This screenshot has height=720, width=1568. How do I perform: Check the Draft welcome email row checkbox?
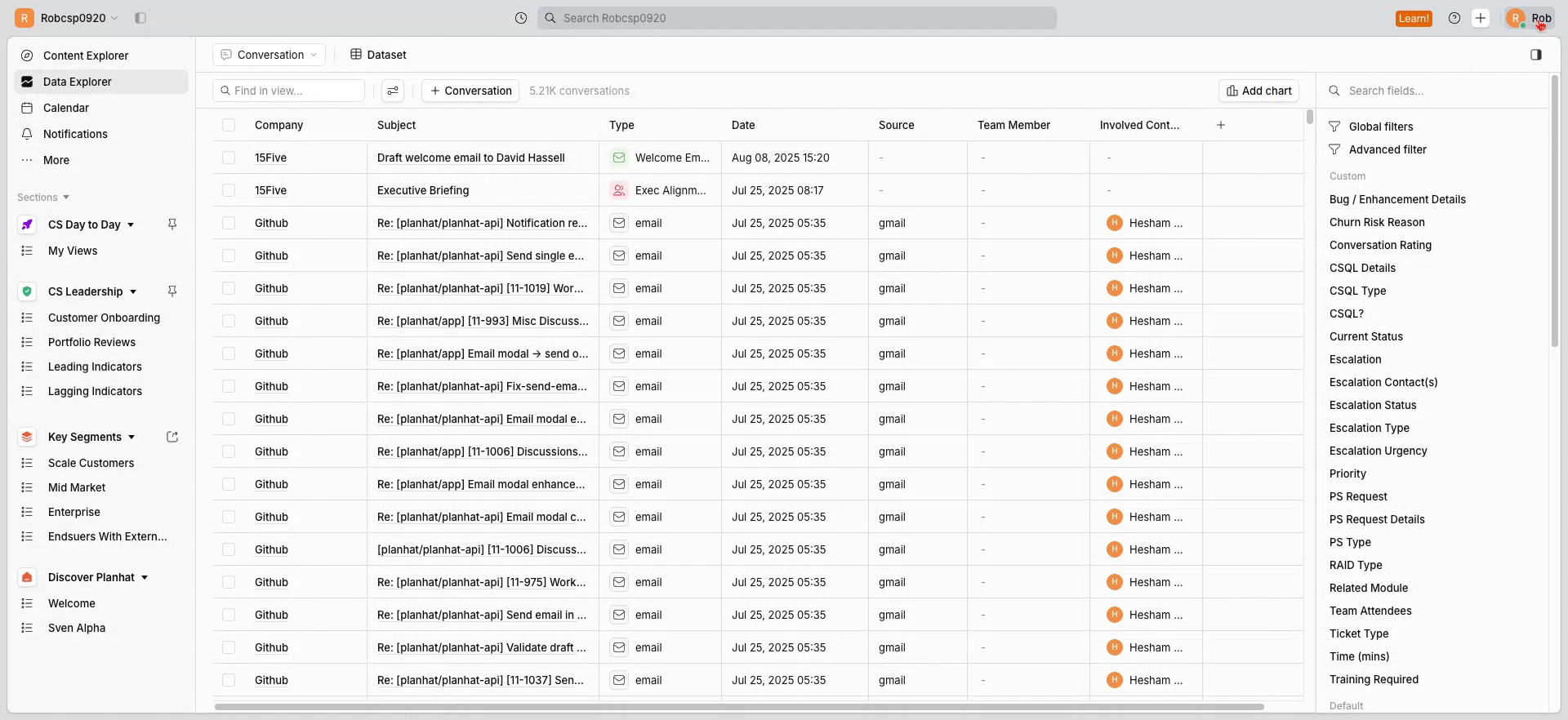(x=229, y=158)
